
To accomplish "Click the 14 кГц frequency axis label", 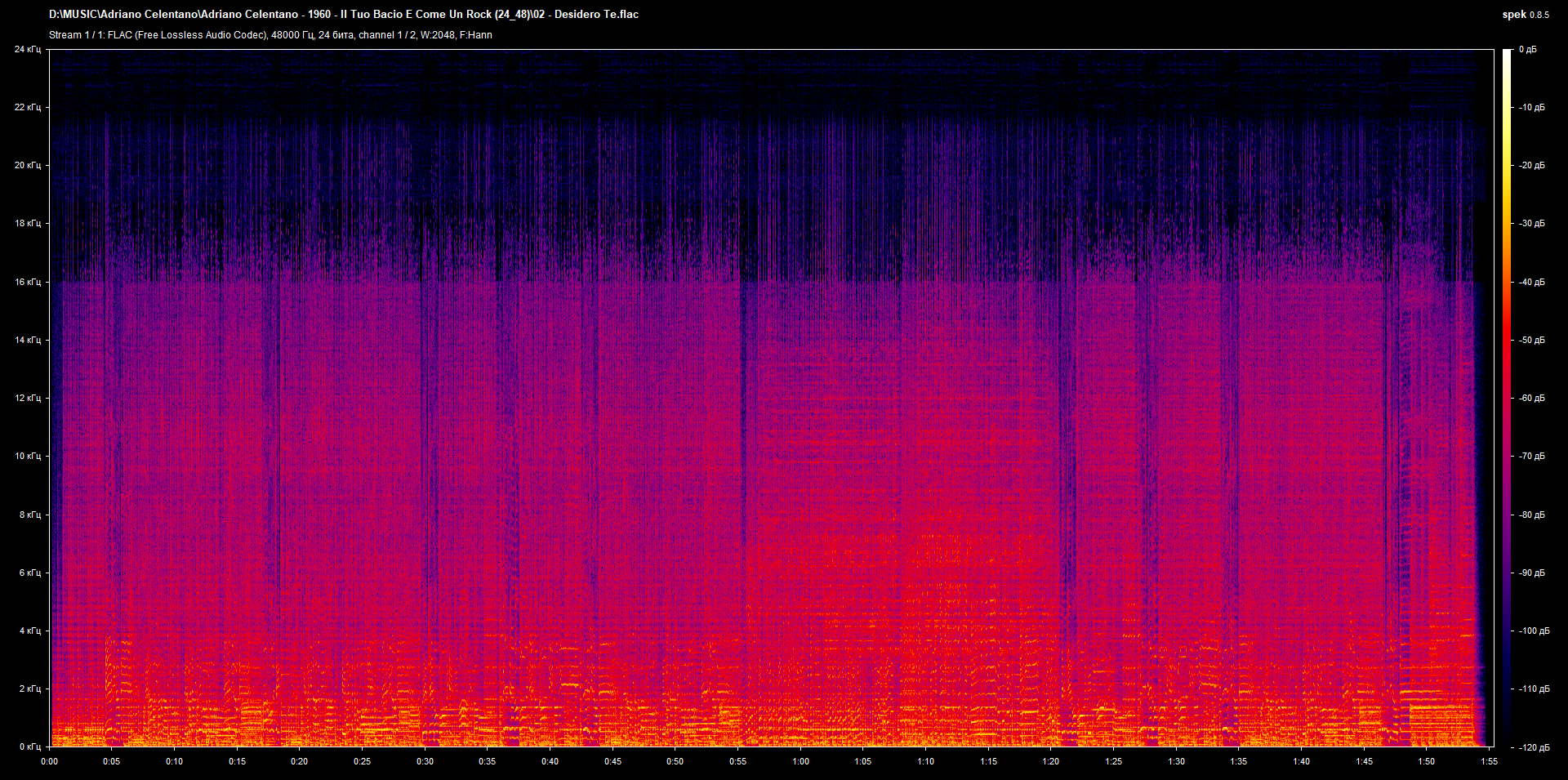I will tap(28, 341).
